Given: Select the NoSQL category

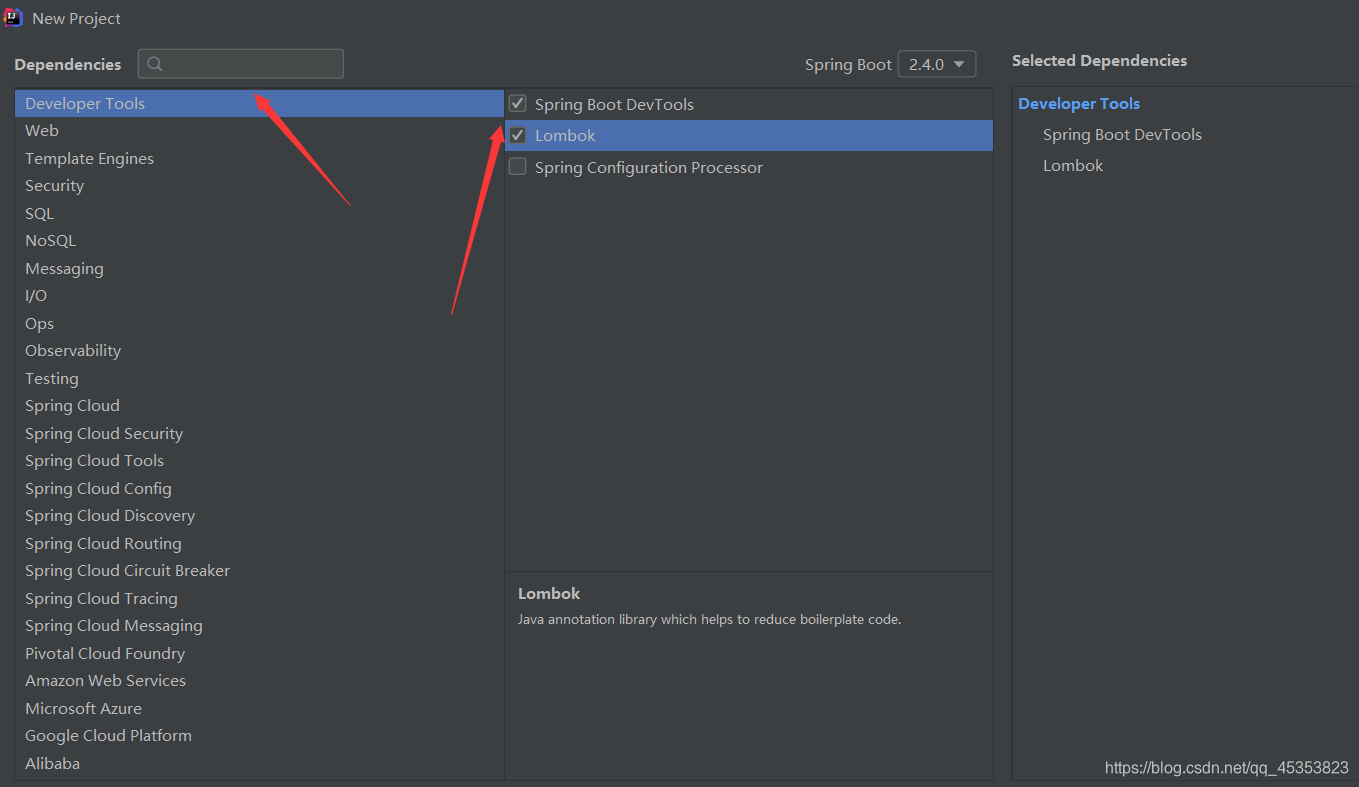Looking at the screenshot, I should tap(259, 240).
